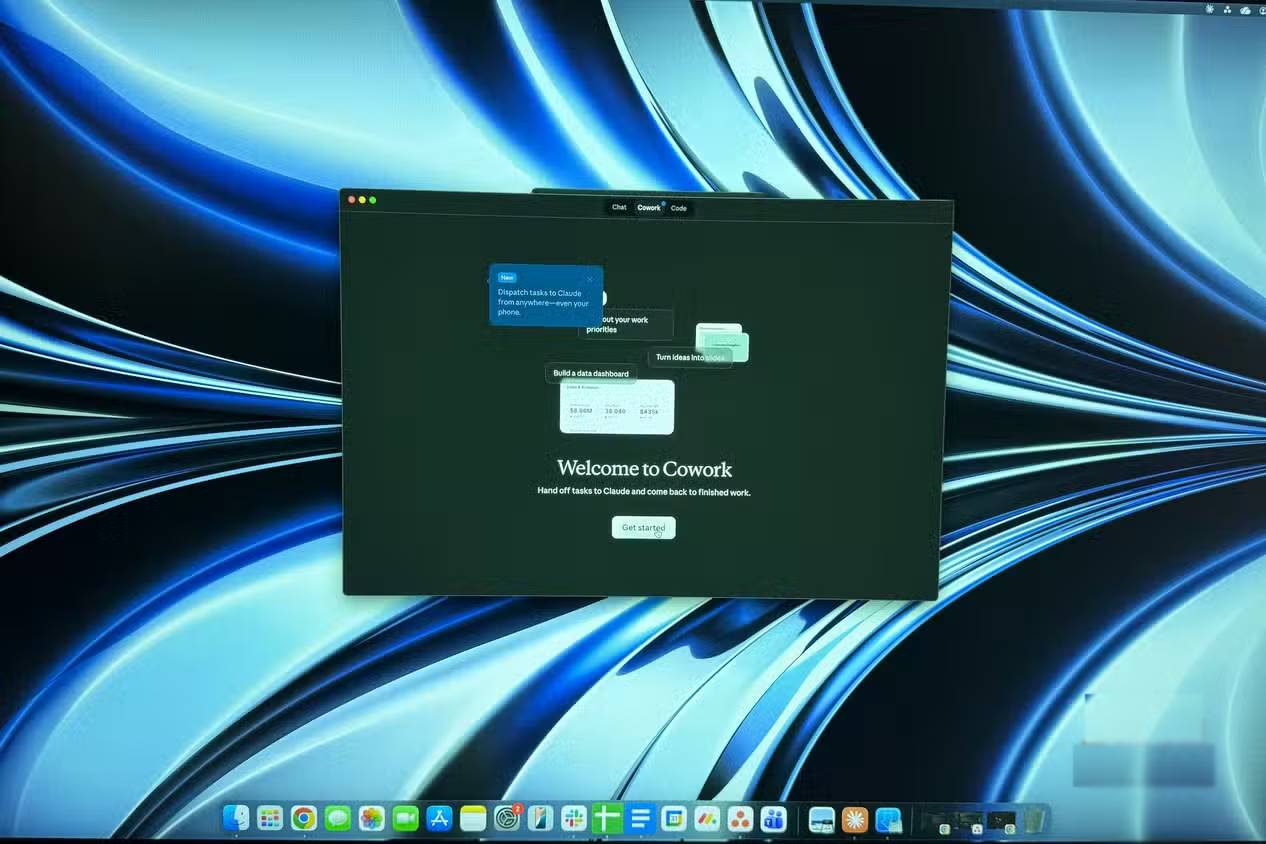Launch FaceTime from the Dock
Screen dimensions: 1266x844
click(x=405, y=819)
